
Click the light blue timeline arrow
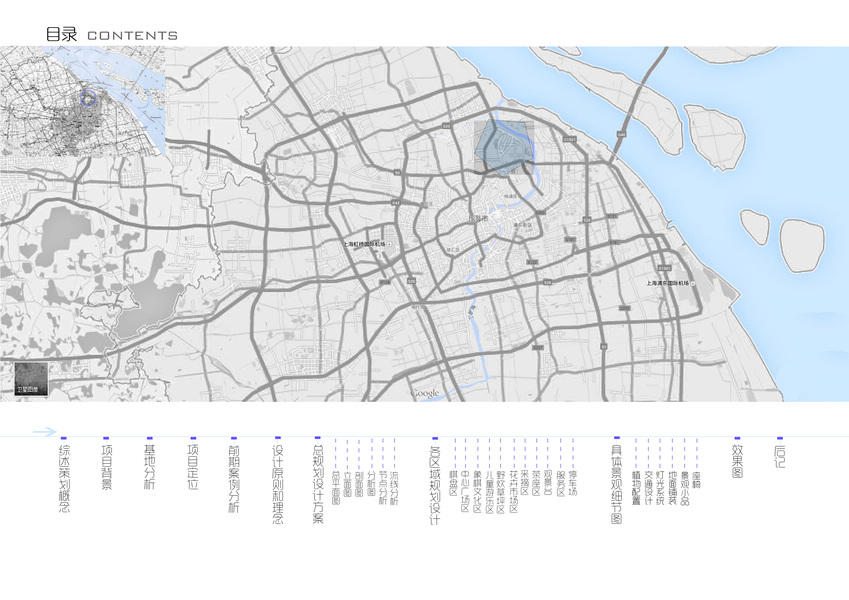pos(44,432)
